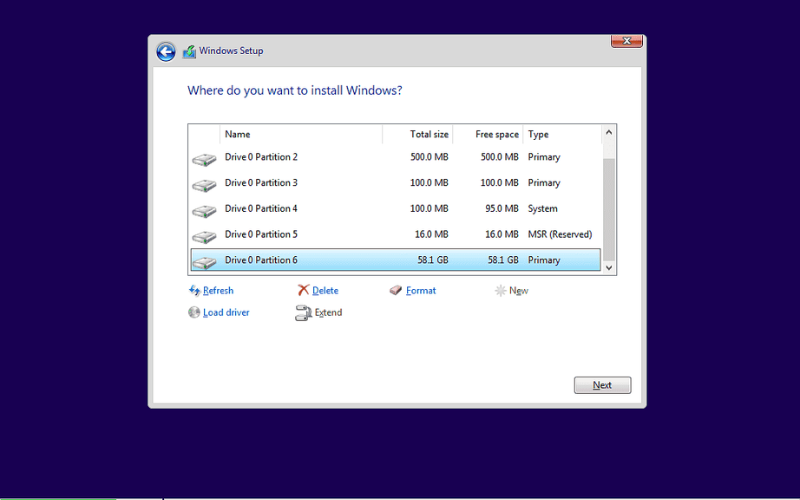Screen dimensions: 800x500
Task: Select Drive 0 Partition 5
Action: 395,234
